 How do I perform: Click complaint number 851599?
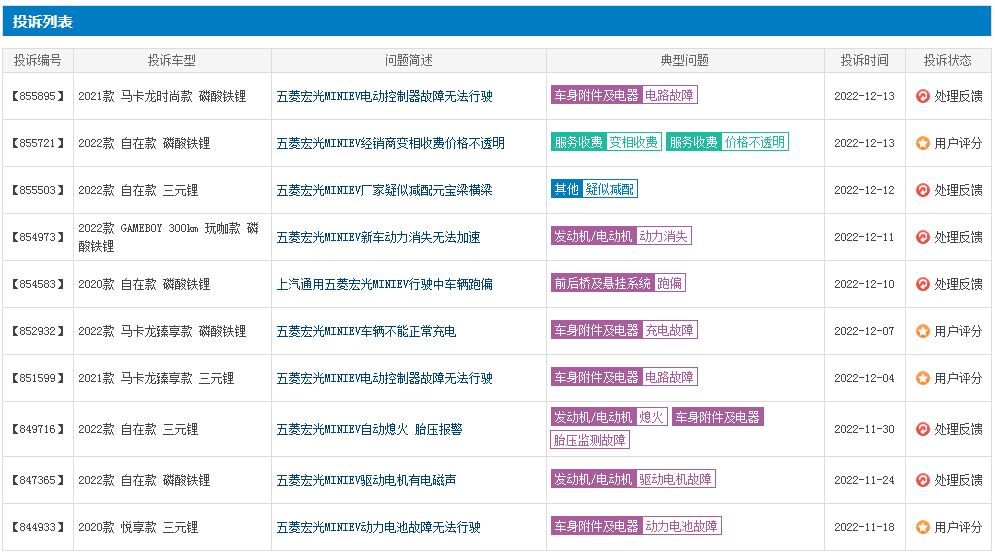[x=38, y=378]
